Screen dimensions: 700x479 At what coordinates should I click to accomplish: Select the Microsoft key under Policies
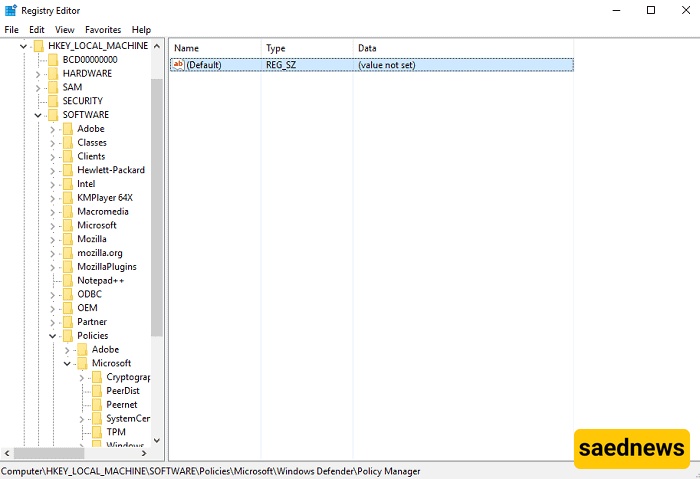pos(112,363)
